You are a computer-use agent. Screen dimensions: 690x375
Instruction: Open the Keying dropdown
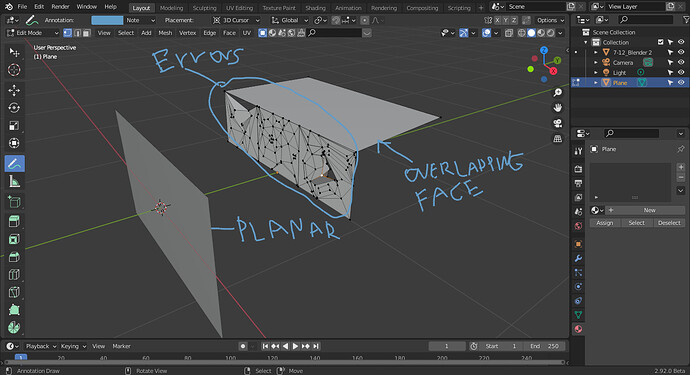pyautogui.click(x=73, y=346)
